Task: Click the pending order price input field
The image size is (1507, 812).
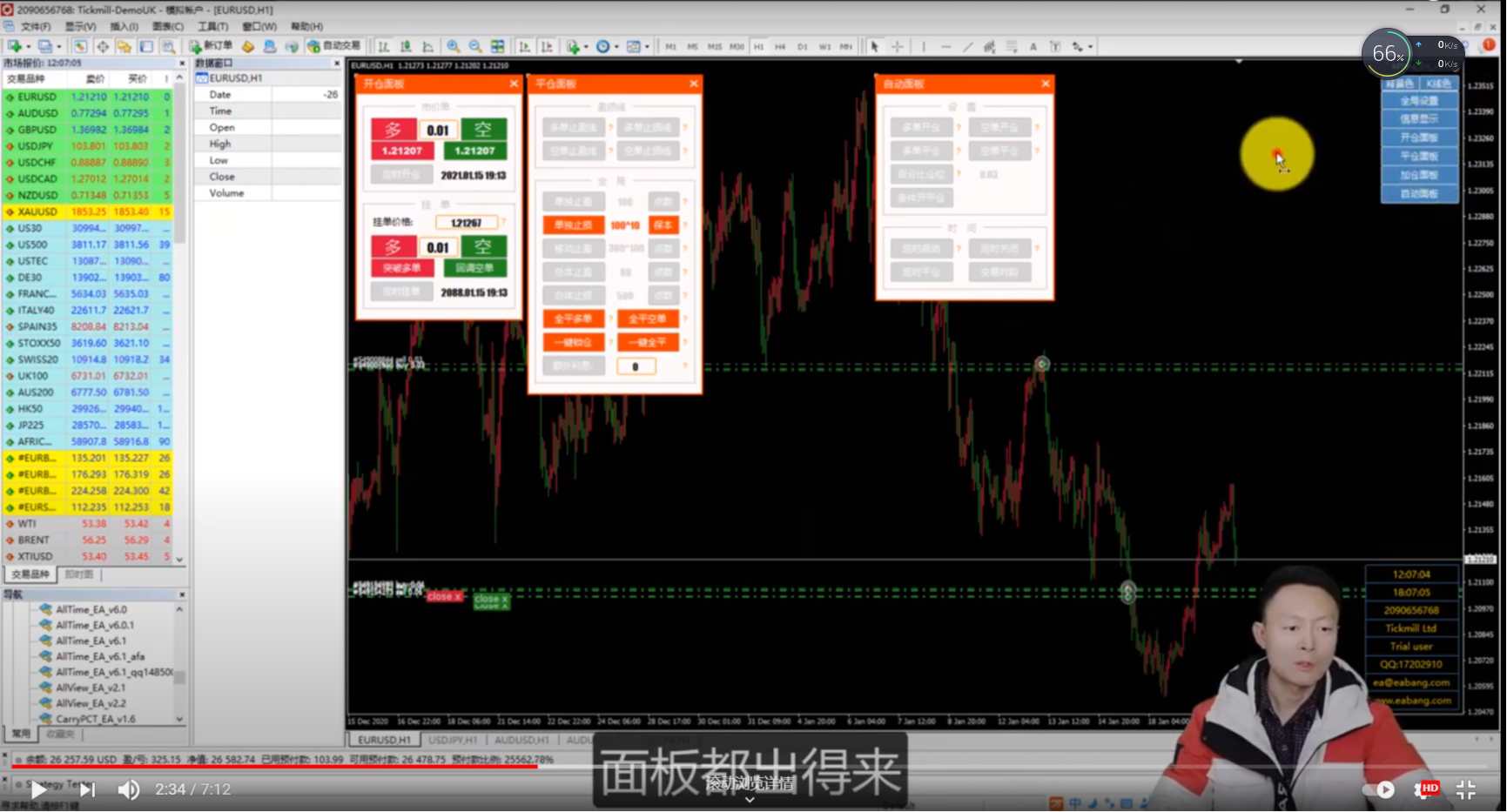Action: point(467,223)
